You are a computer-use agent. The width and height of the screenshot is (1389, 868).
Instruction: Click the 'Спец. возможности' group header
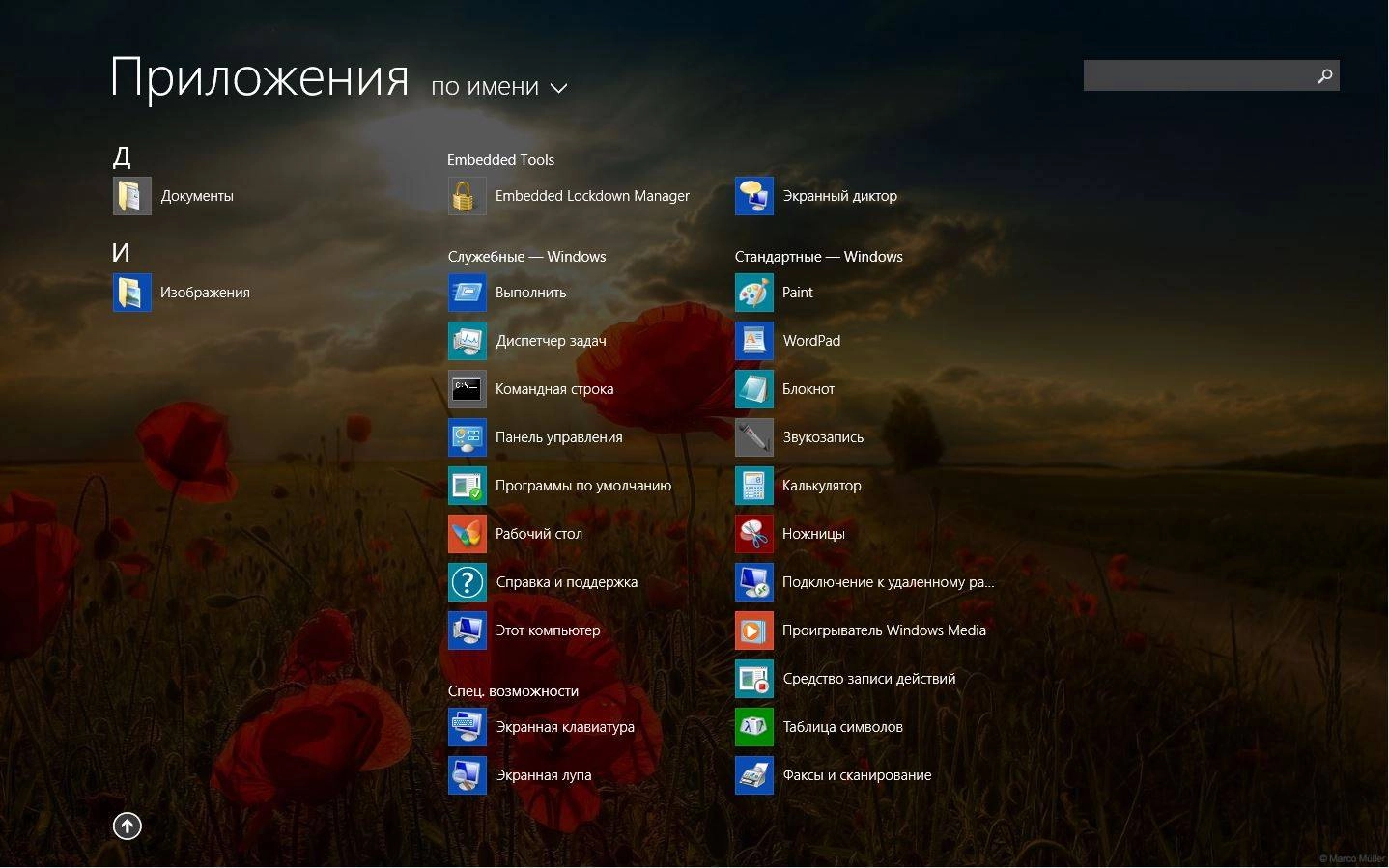tap(513, 691)
